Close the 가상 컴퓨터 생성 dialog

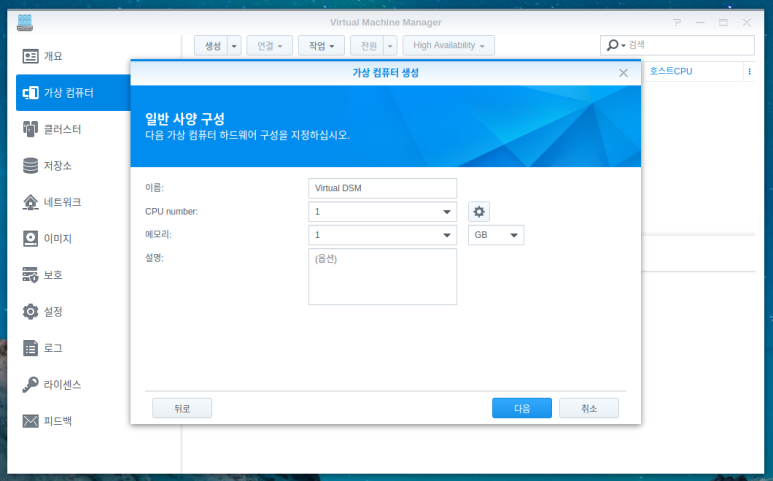tap(623, 73)
